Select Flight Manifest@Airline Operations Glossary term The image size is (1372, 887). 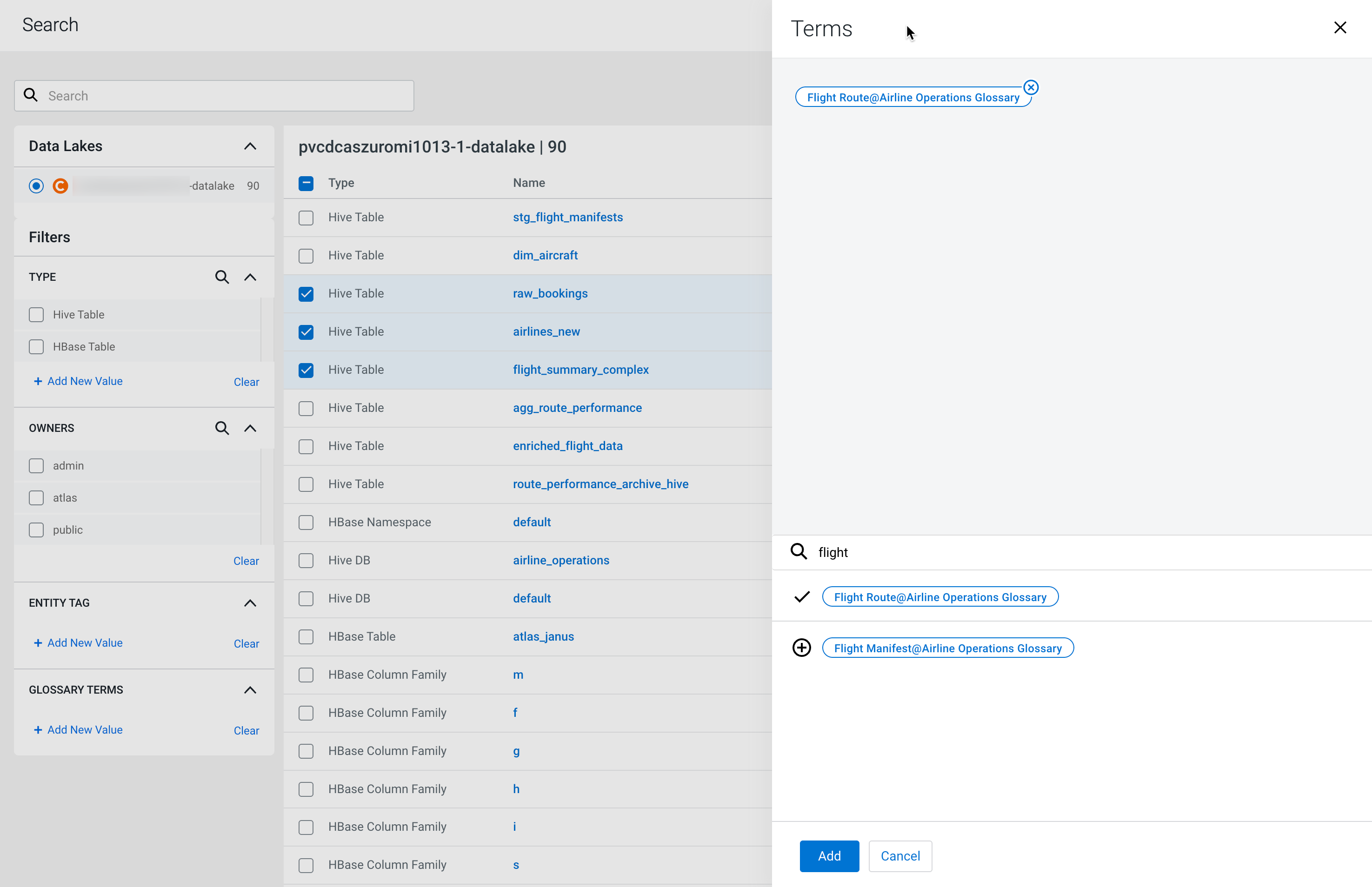pos(947,648)
